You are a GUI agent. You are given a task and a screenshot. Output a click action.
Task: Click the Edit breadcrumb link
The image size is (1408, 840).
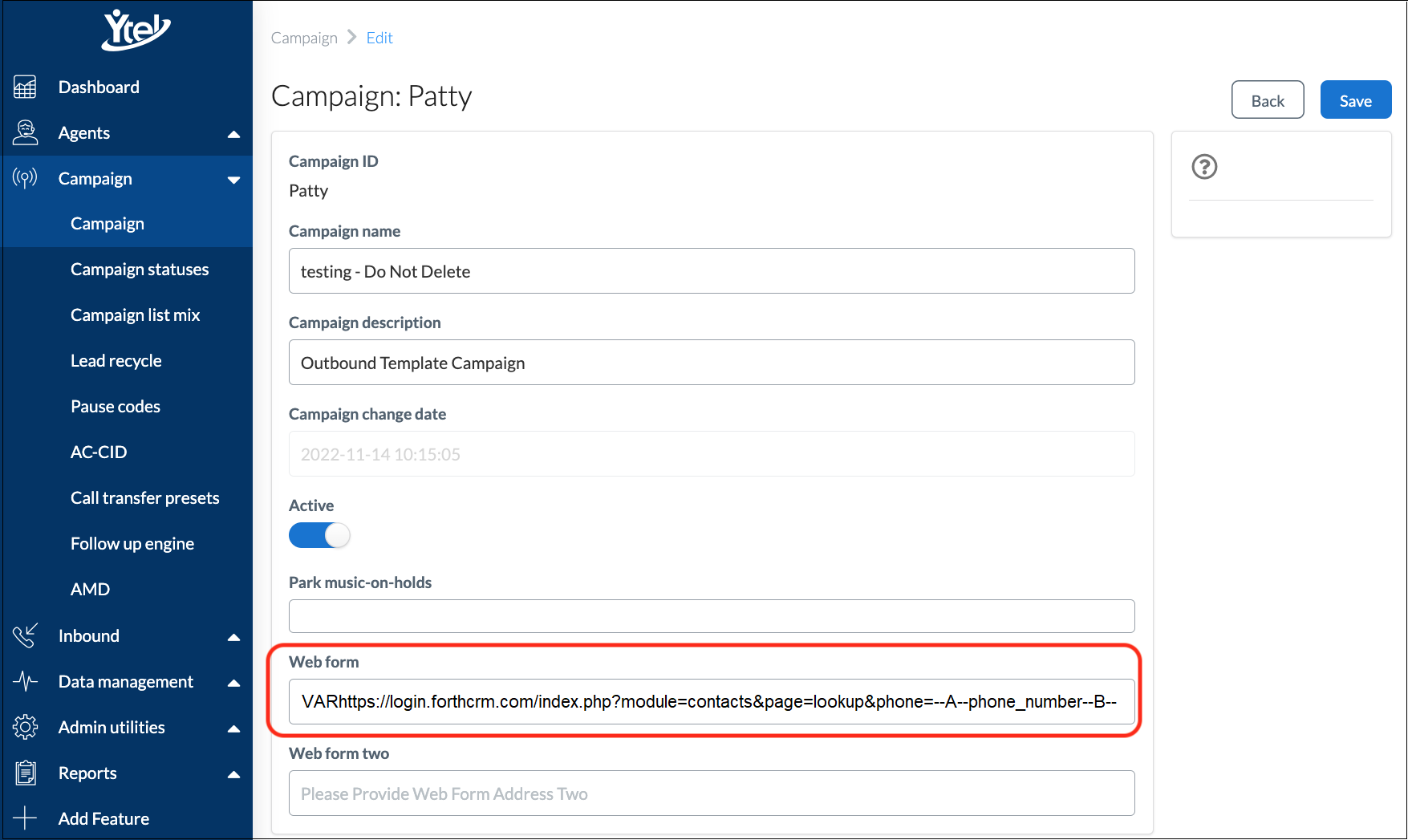click(379, 38)
